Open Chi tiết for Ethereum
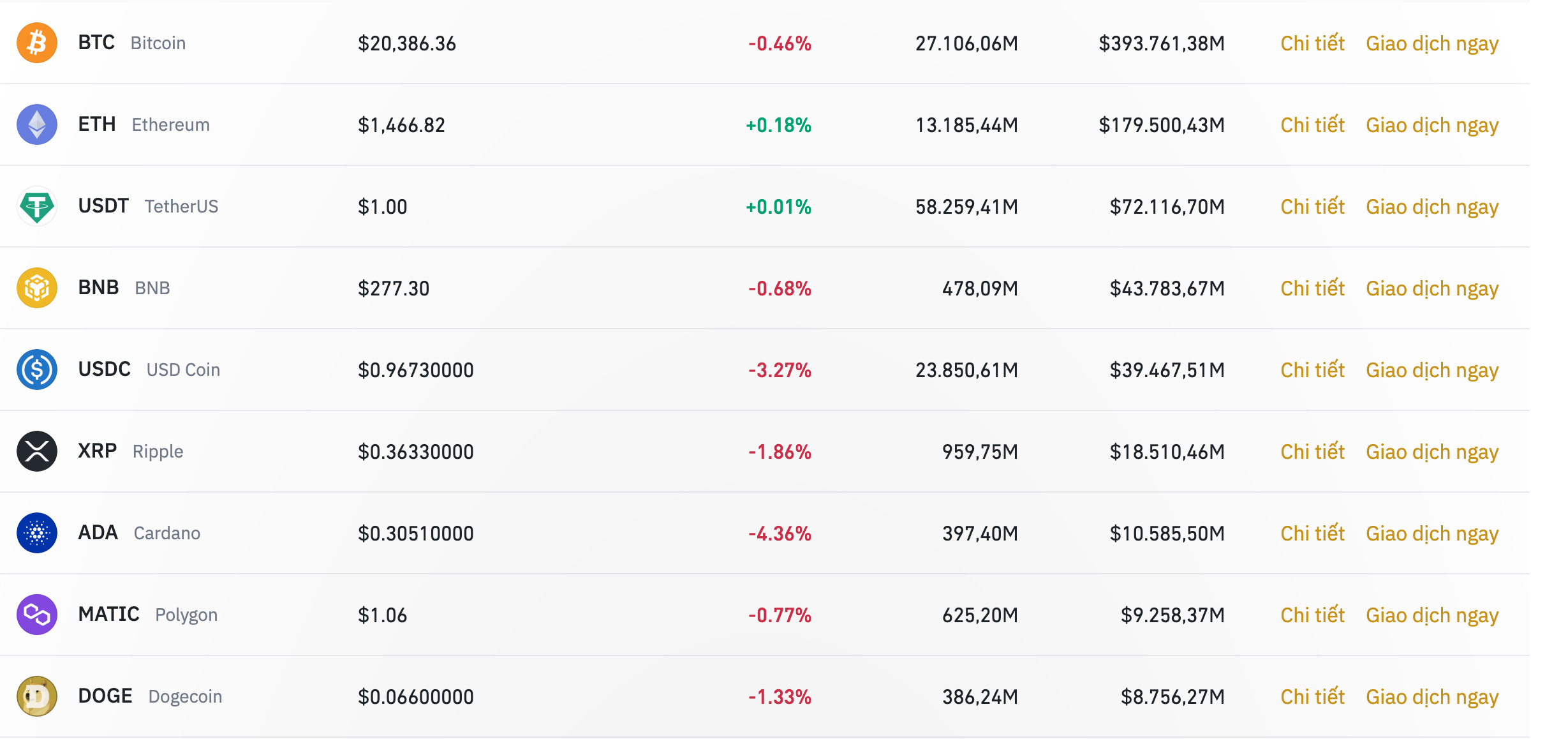The image size is (1568, 739). [1312, 124]
